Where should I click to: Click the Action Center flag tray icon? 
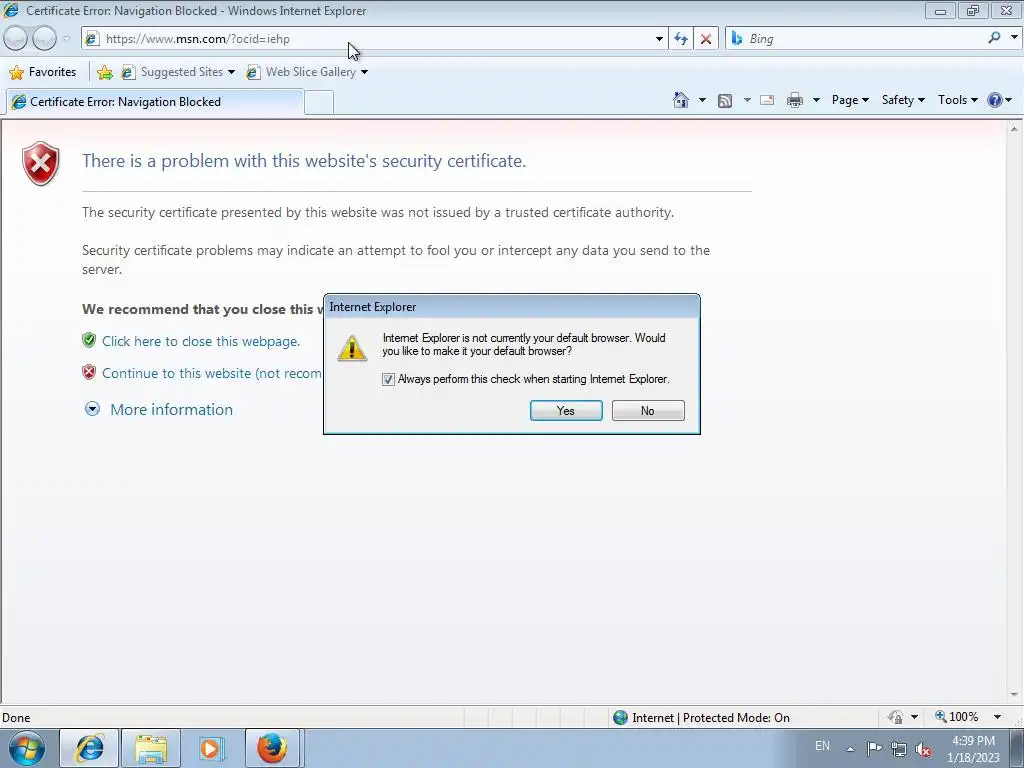coord(874,748)
